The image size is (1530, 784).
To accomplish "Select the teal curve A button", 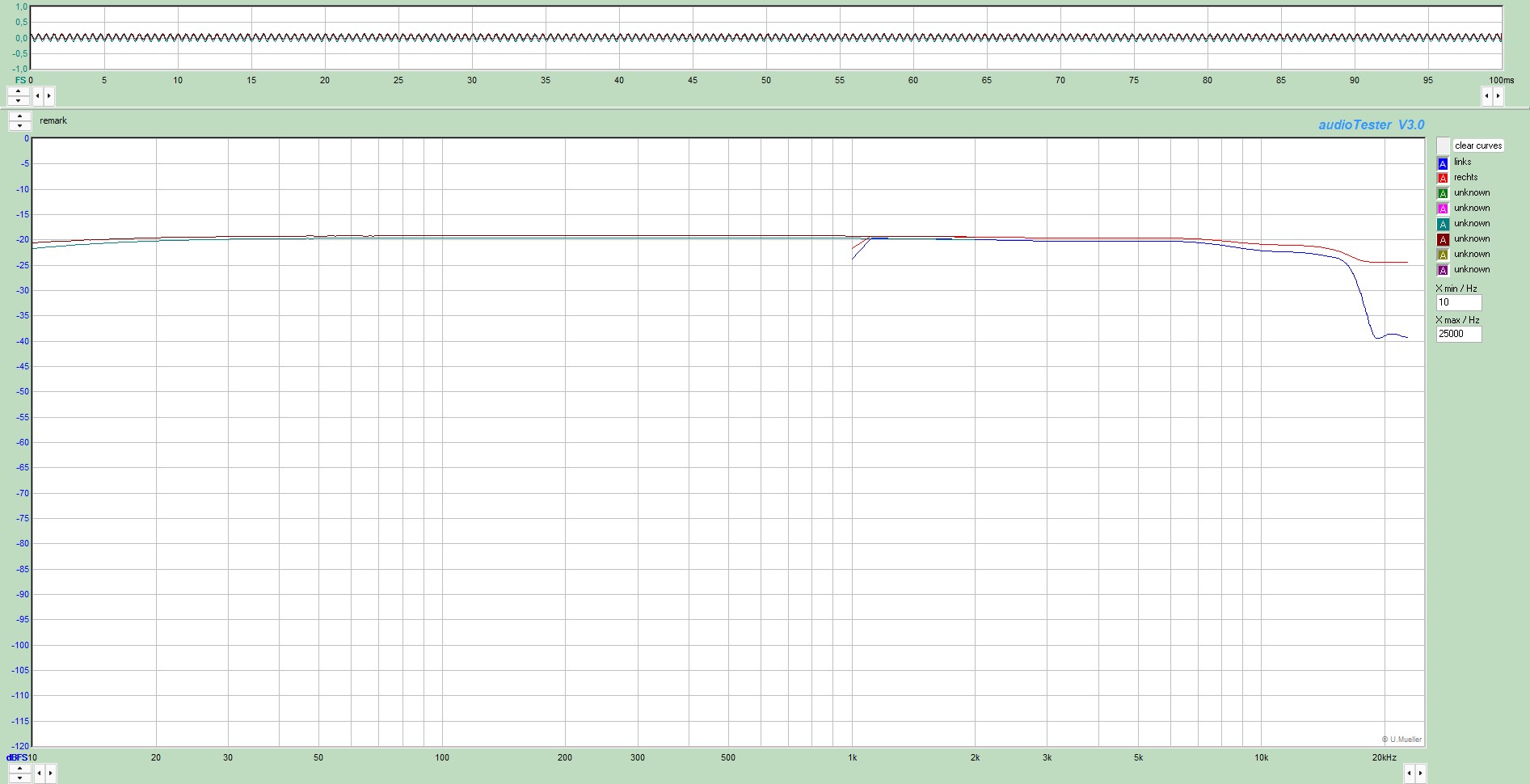I will coord(1443,224).
